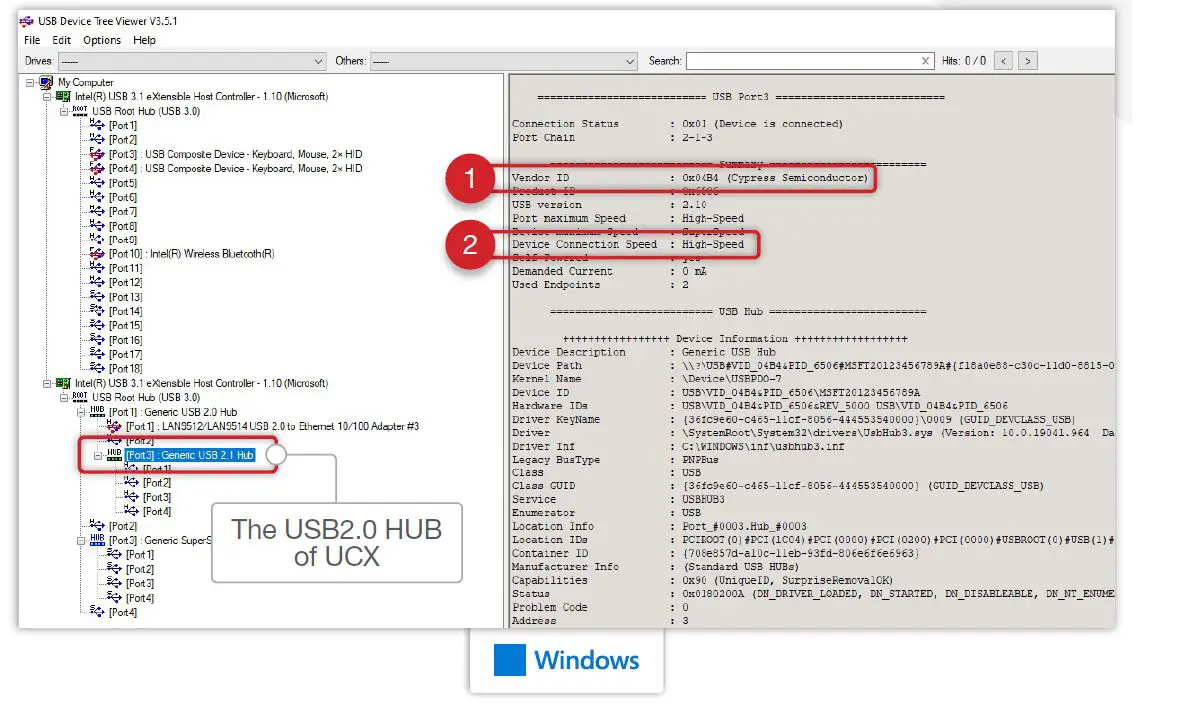Click the Device Description Generic USB Hub line
The width and height of the screenshot is (1184, 726).
[x=644, y=352]
